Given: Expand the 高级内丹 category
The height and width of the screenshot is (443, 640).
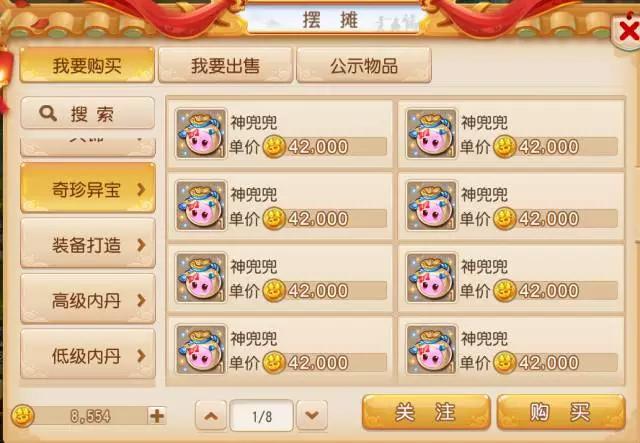Looking at the screenshot, I should pos(88,299).
